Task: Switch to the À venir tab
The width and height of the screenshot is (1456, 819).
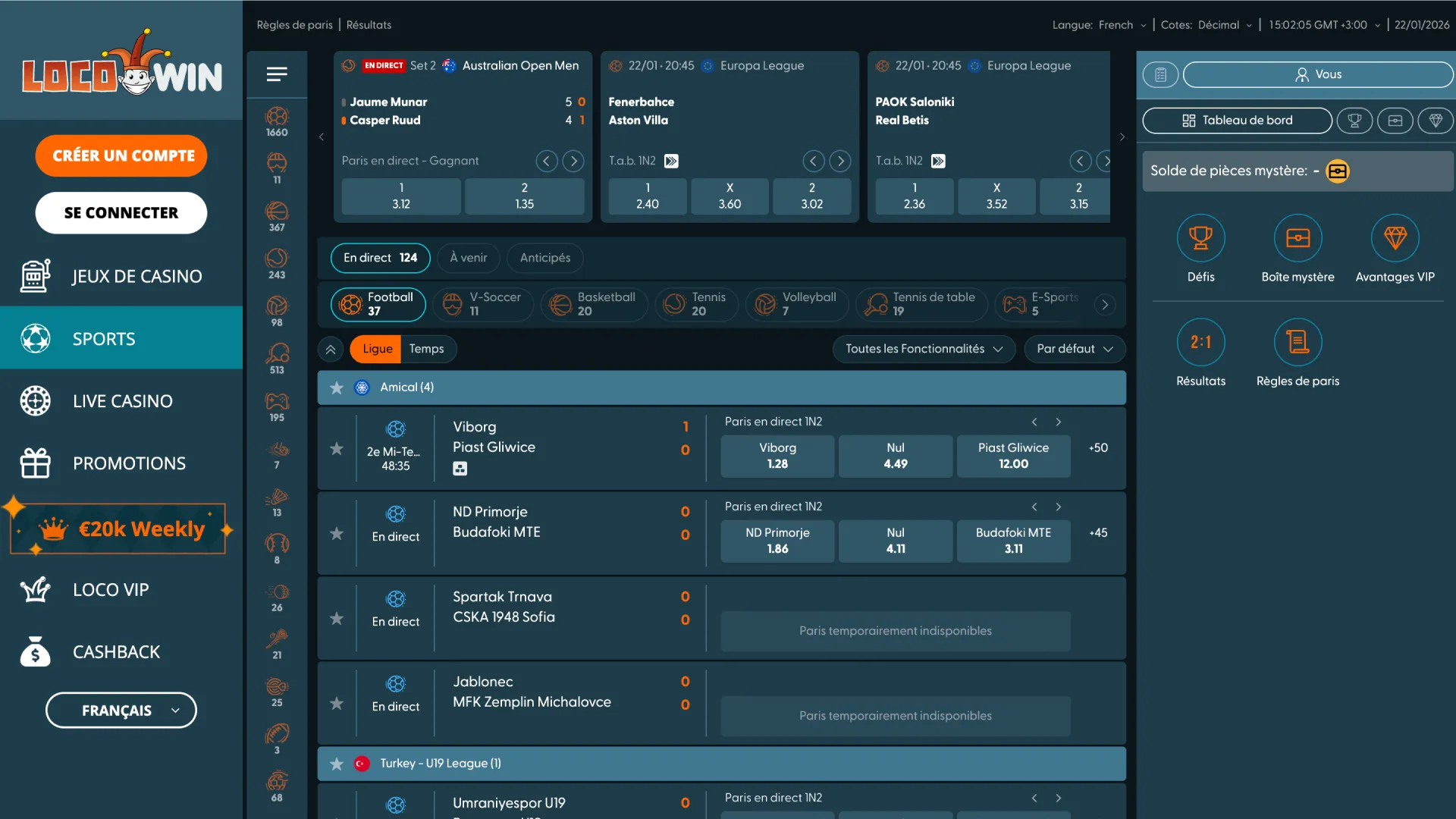Action: pyautogui.click(x=468, y=258)
